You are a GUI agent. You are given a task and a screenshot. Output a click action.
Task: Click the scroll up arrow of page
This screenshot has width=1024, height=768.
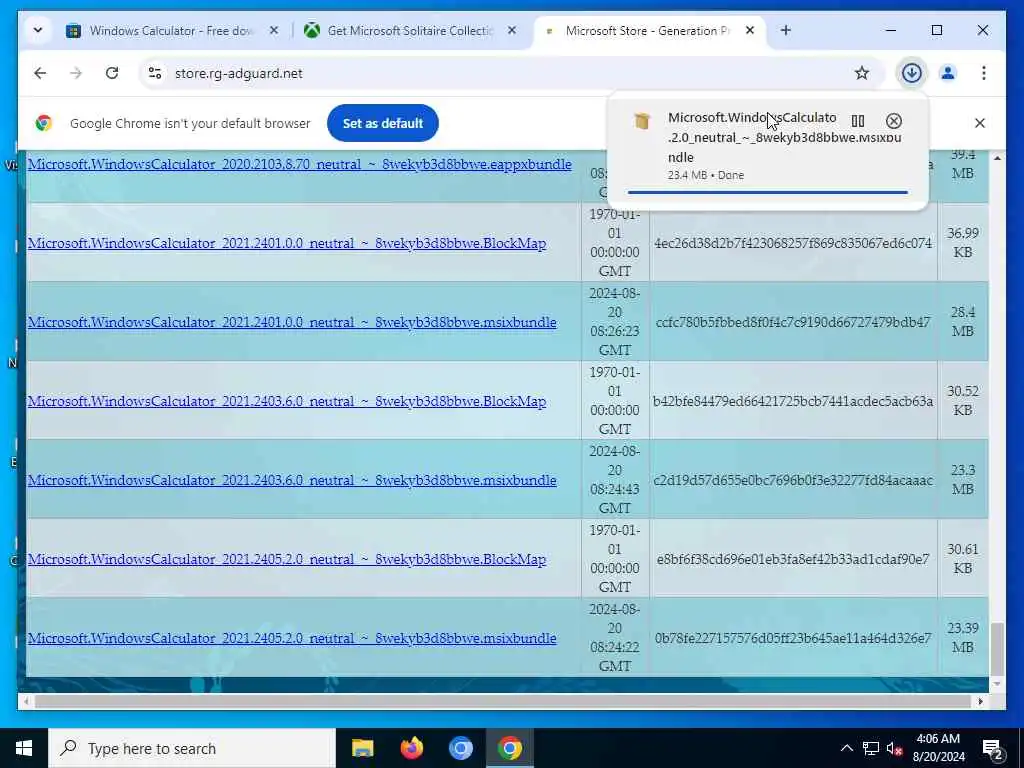coord(997,158)
